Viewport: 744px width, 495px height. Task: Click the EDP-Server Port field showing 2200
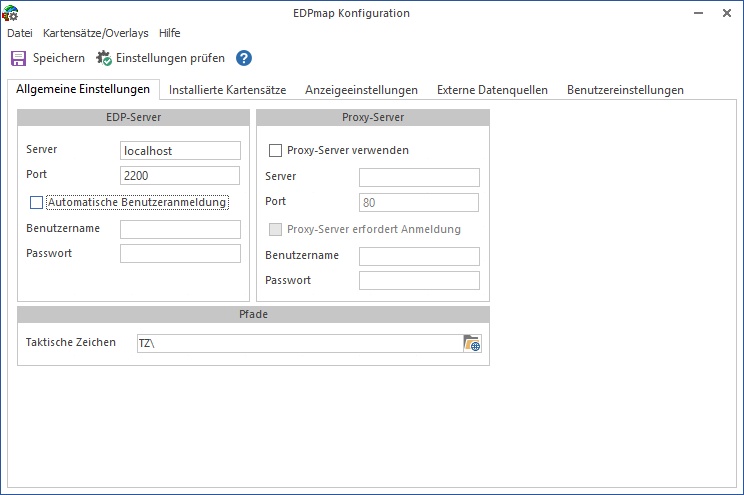click(180, 176)
